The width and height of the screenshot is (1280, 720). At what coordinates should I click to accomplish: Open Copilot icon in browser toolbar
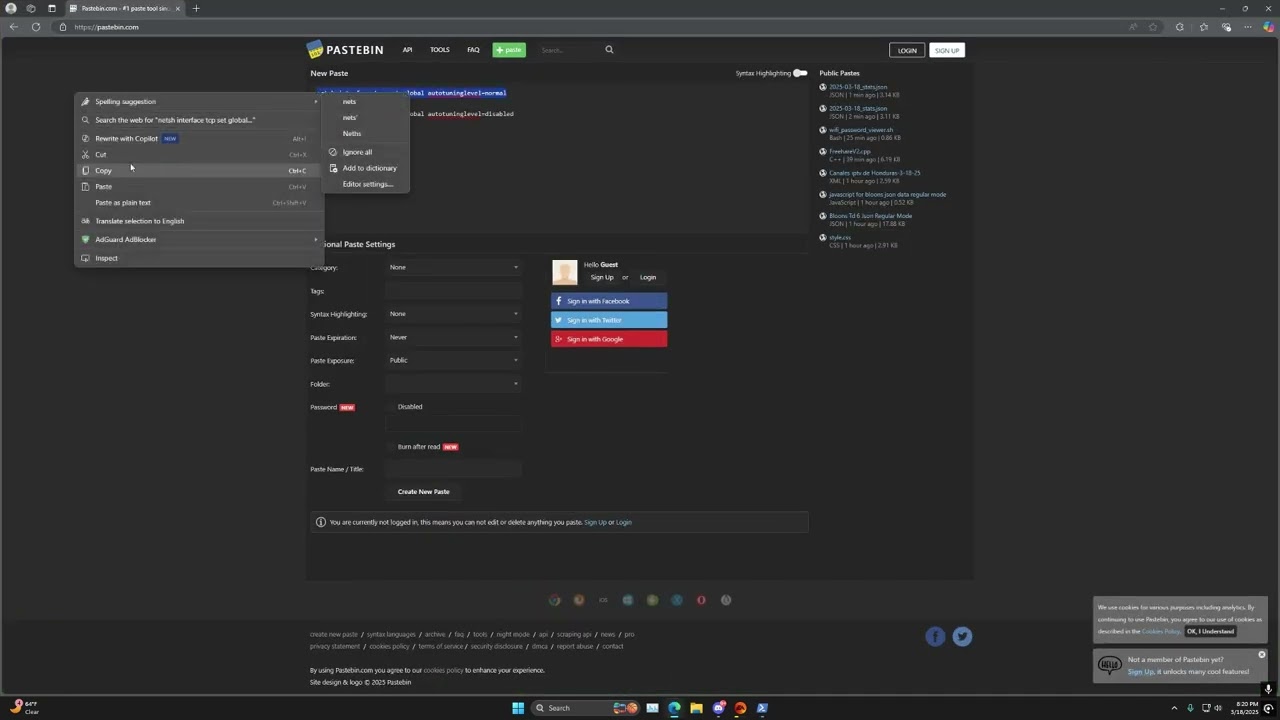[1269, 27]
